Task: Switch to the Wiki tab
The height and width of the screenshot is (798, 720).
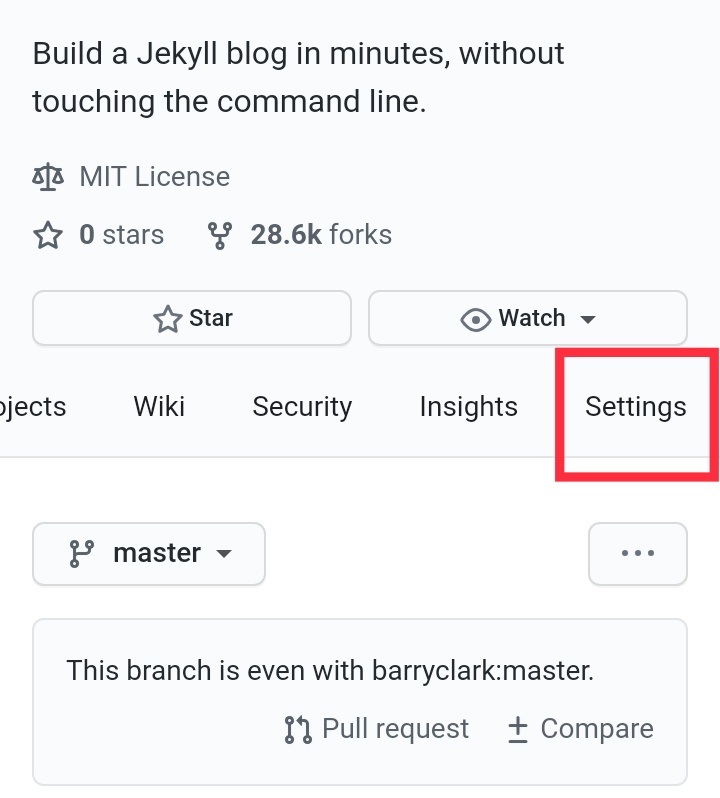Action: 159,407
